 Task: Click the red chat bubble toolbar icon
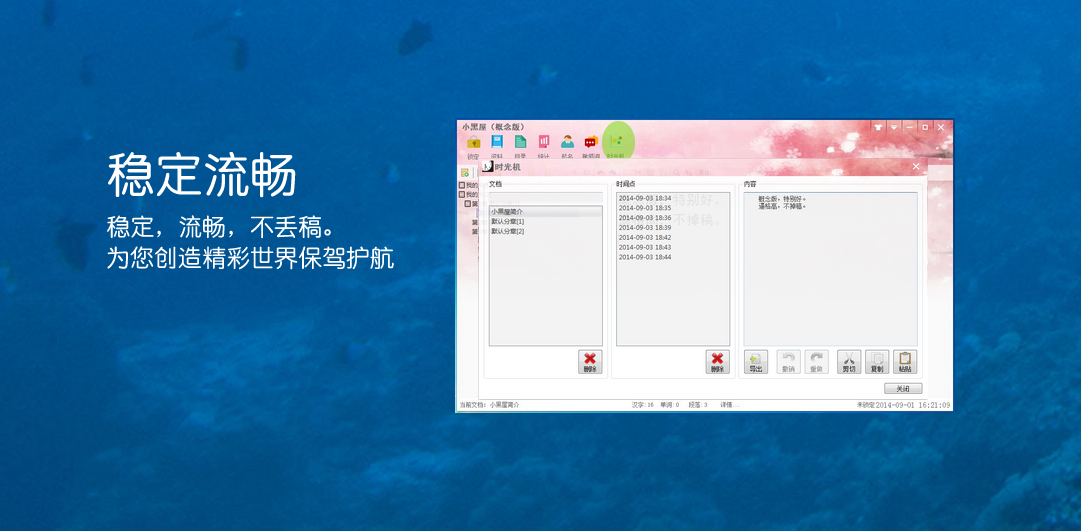pyautogui.click(x=591, y=142)
